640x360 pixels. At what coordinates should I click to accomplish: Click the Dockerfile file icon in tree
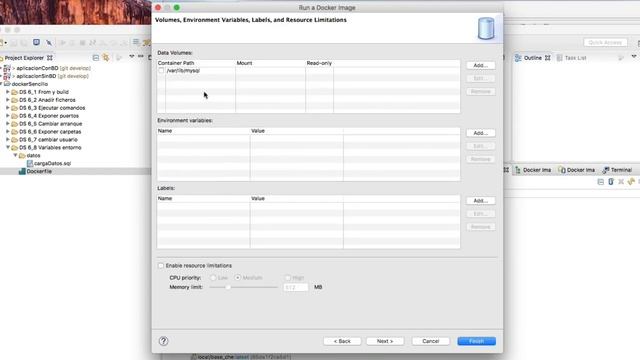pos(22,171)
